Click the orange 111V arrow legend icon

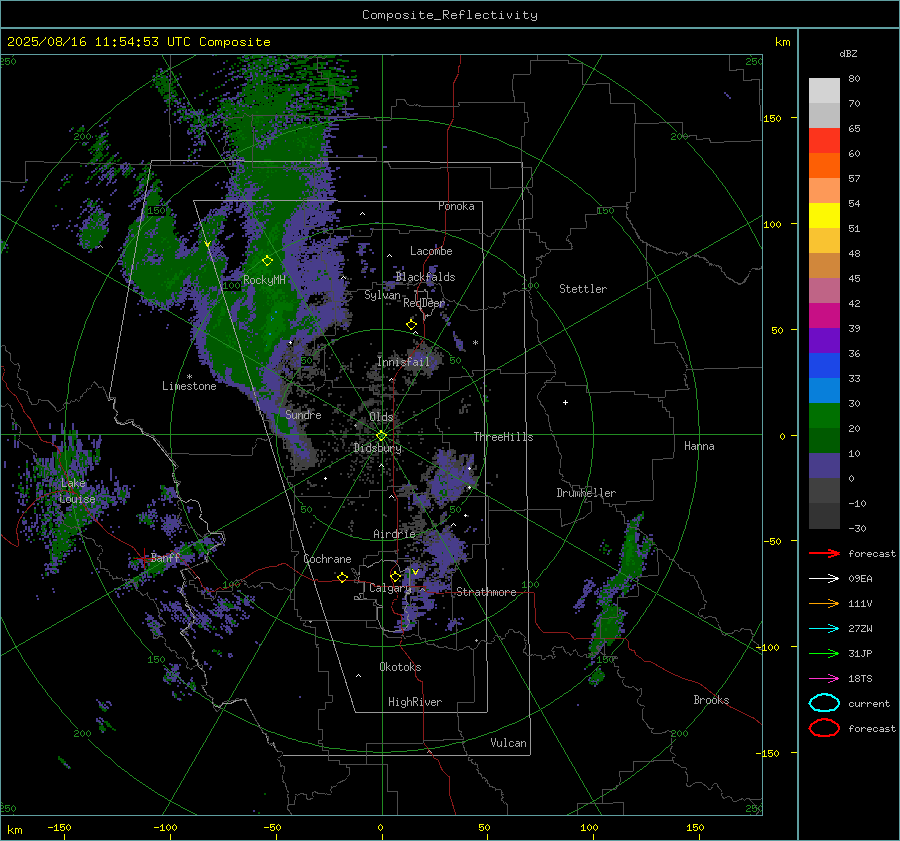[x=824, y=603]
